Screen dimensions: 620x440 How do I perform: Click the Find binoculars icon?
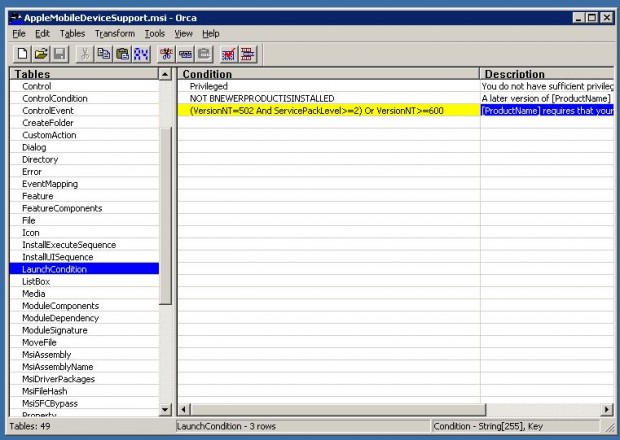(141, 53)
